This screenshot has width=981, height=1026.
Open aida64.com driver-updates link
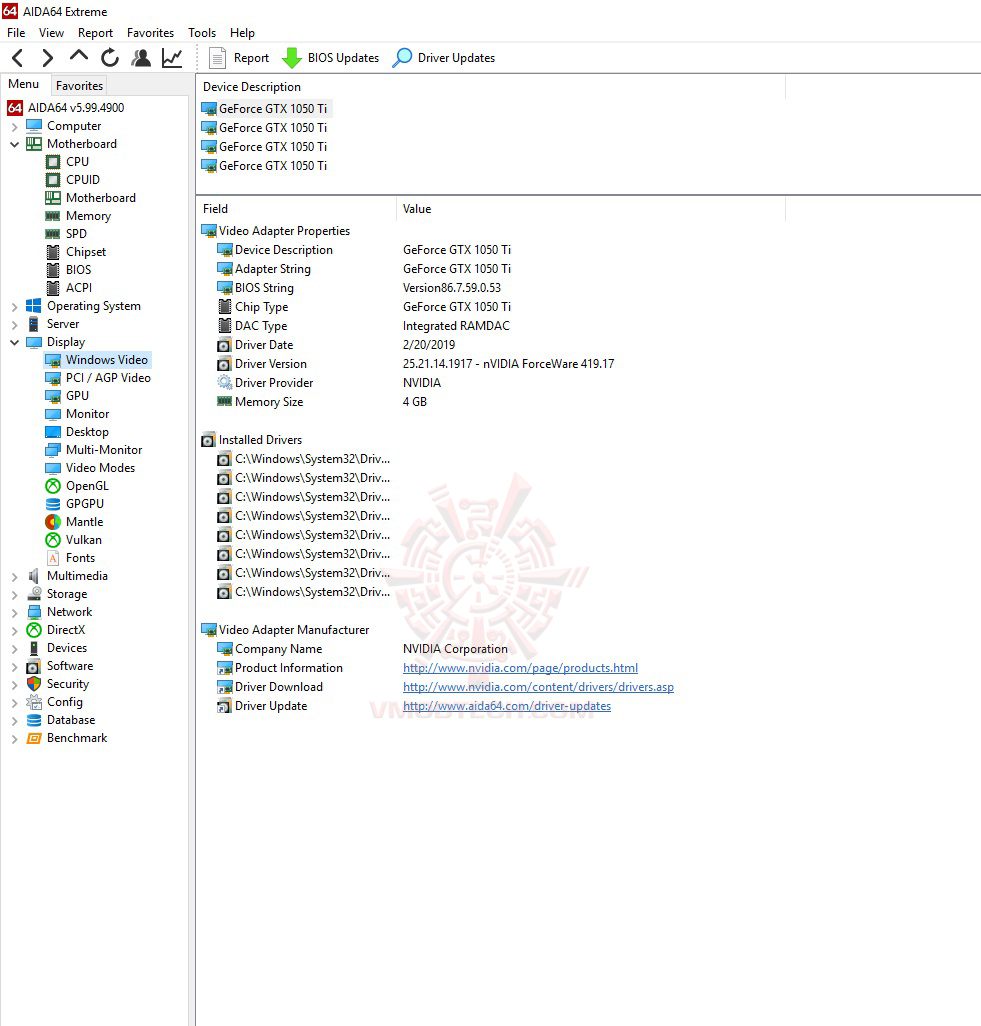point(507,706)
